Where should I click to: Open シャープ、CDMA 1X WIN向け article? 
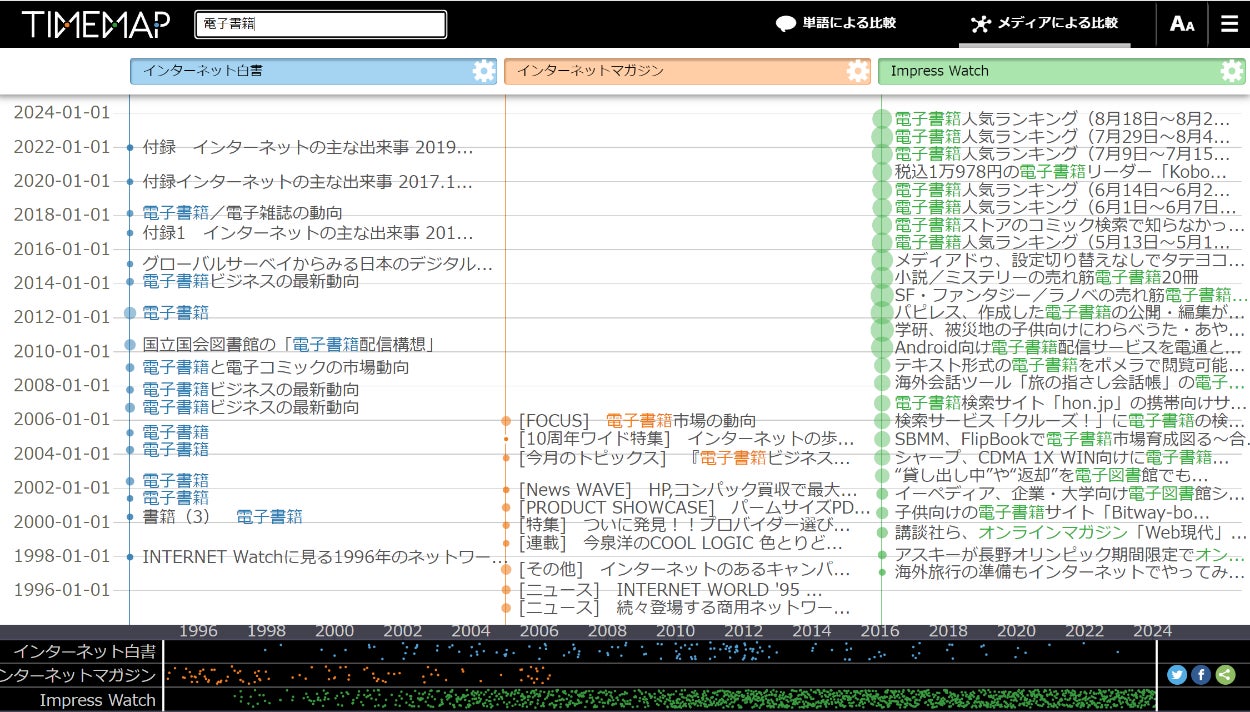(x=1062, y=457)
